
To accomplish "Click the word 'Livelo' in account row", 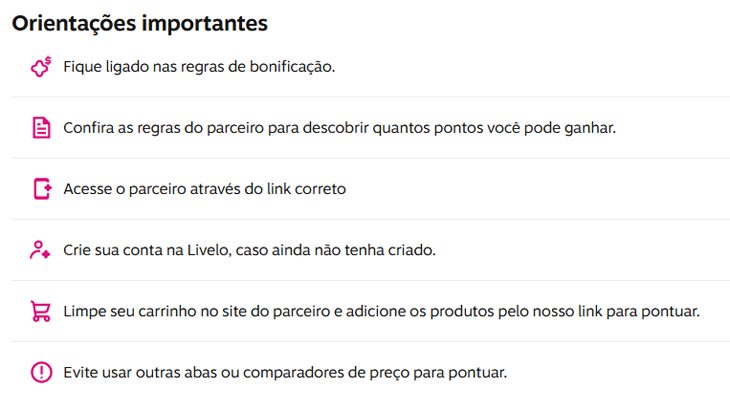I will (x=208, y=250).
